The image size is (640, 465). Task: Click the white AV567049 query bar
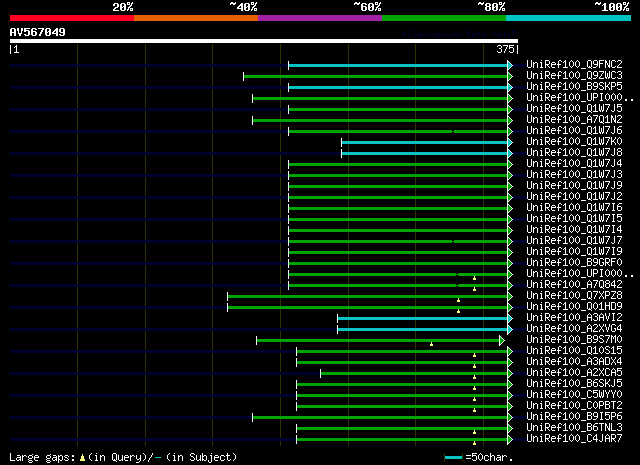[x=264, y=41]
